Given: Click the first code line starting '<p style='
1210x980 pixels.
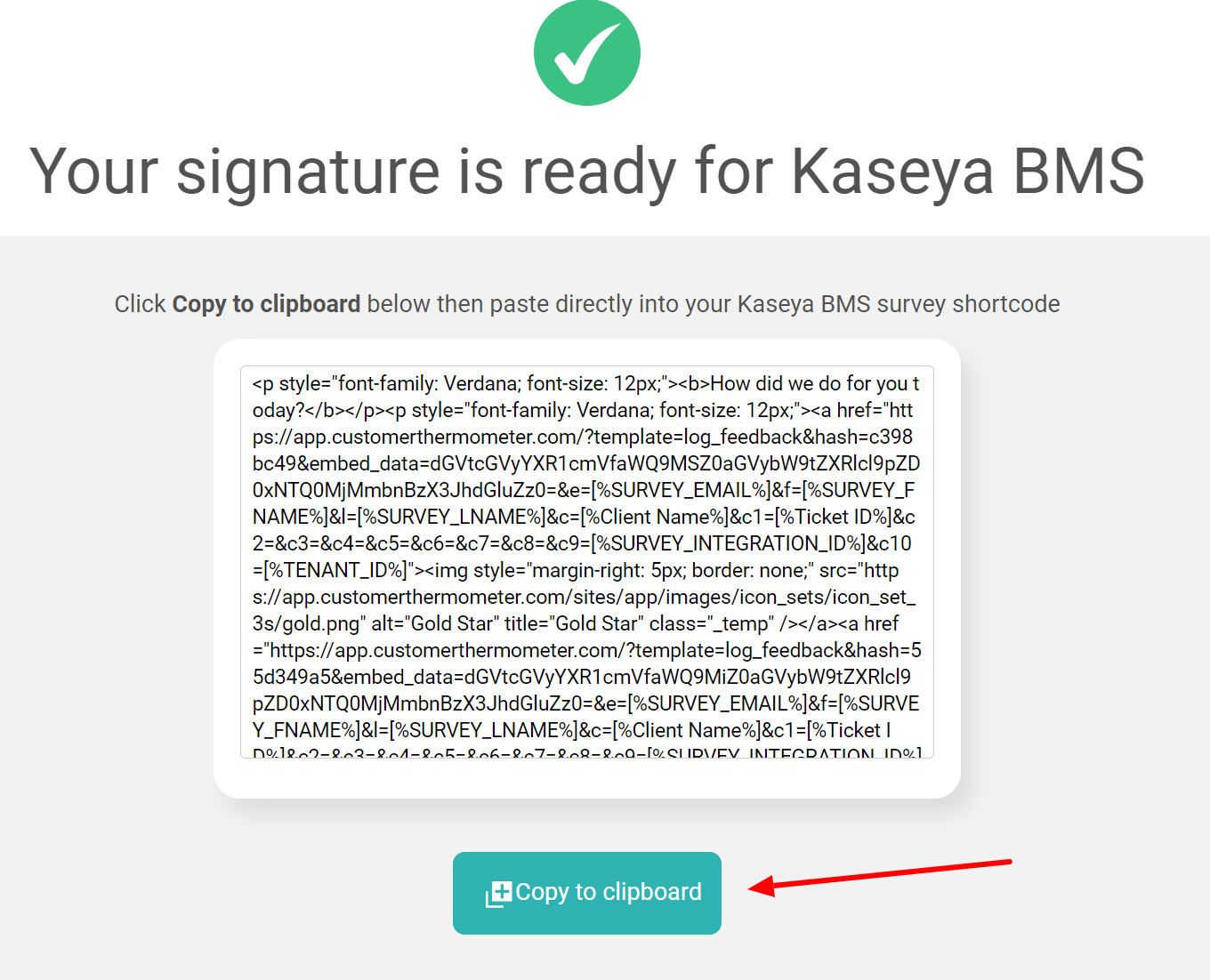Looking at the screenshot, I should pyautogui.click(x=585, y=383).
